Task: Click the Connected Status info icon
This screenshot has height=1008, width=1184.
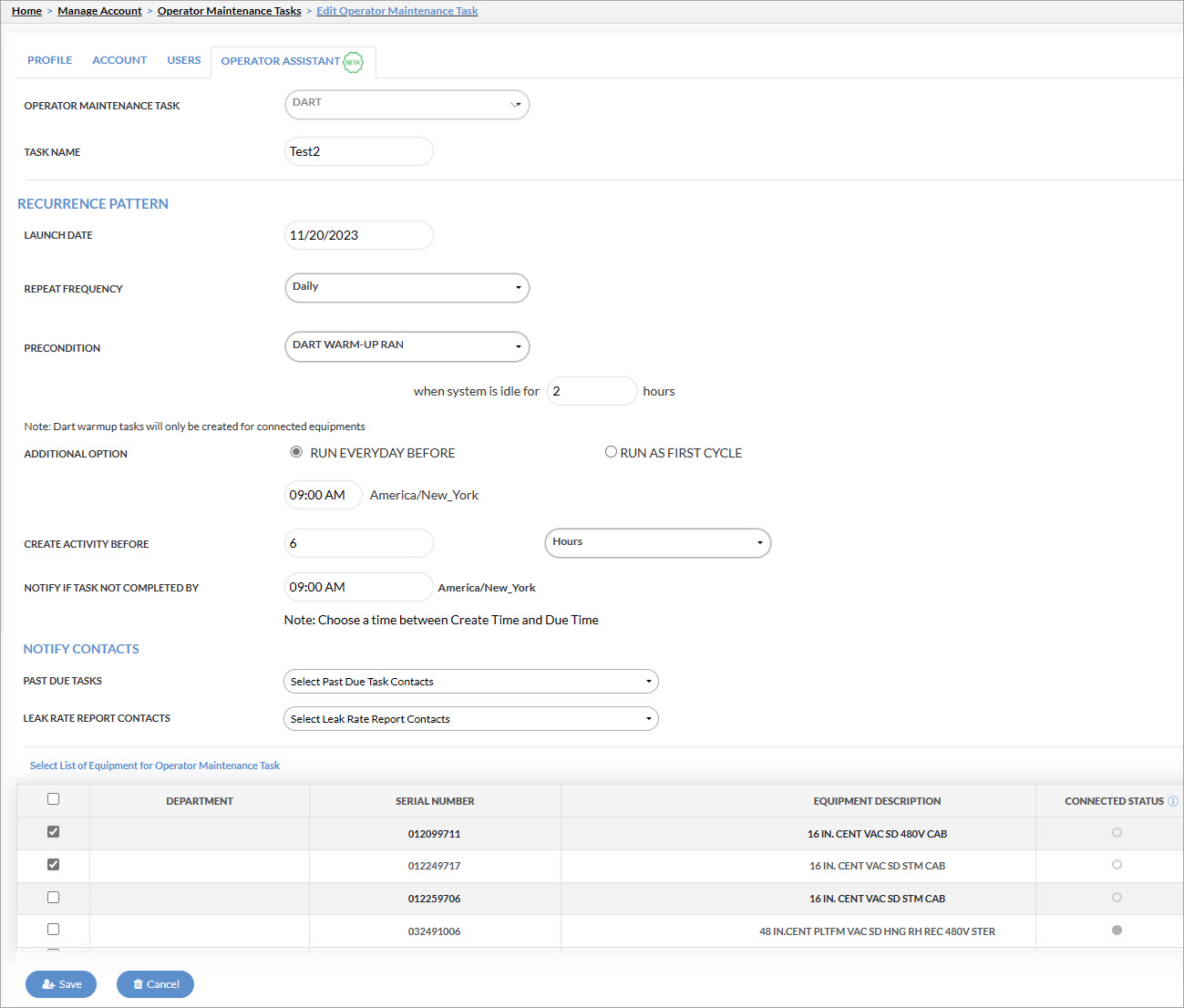Action: point(1173,801)
